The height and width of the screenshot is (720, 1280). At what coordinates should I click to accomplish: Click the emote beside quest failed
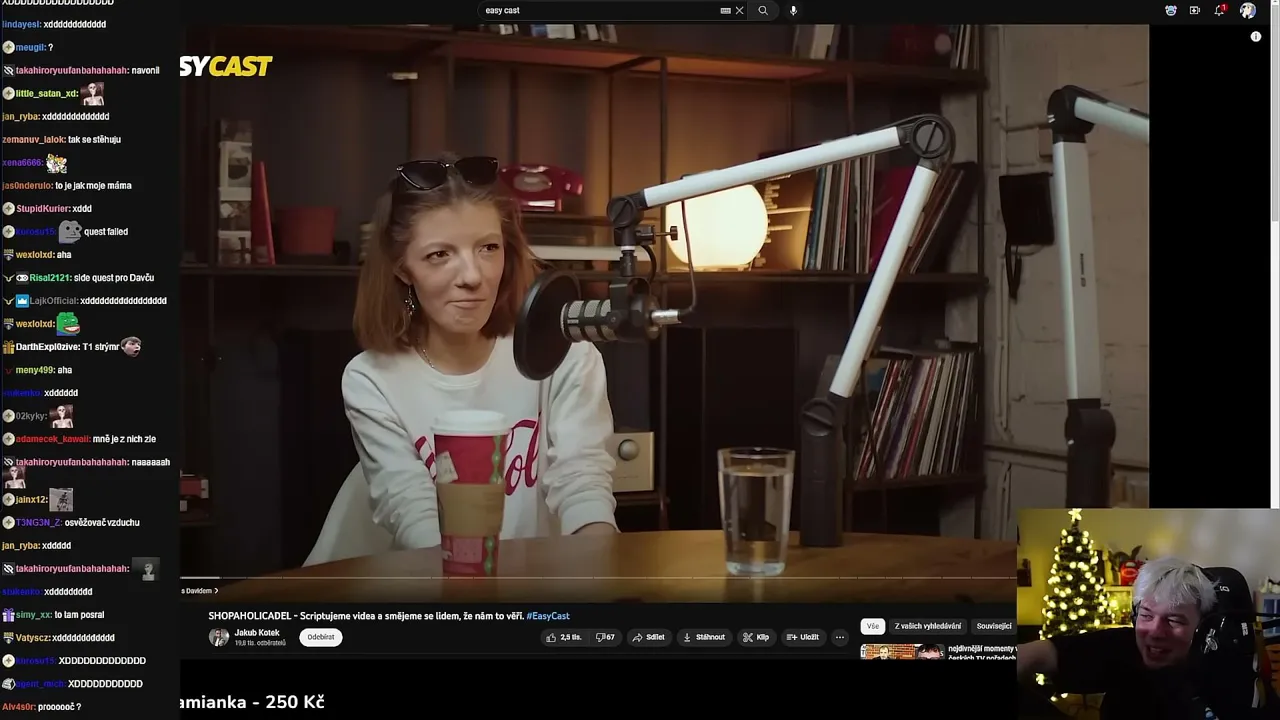click(x=70, y=232)
